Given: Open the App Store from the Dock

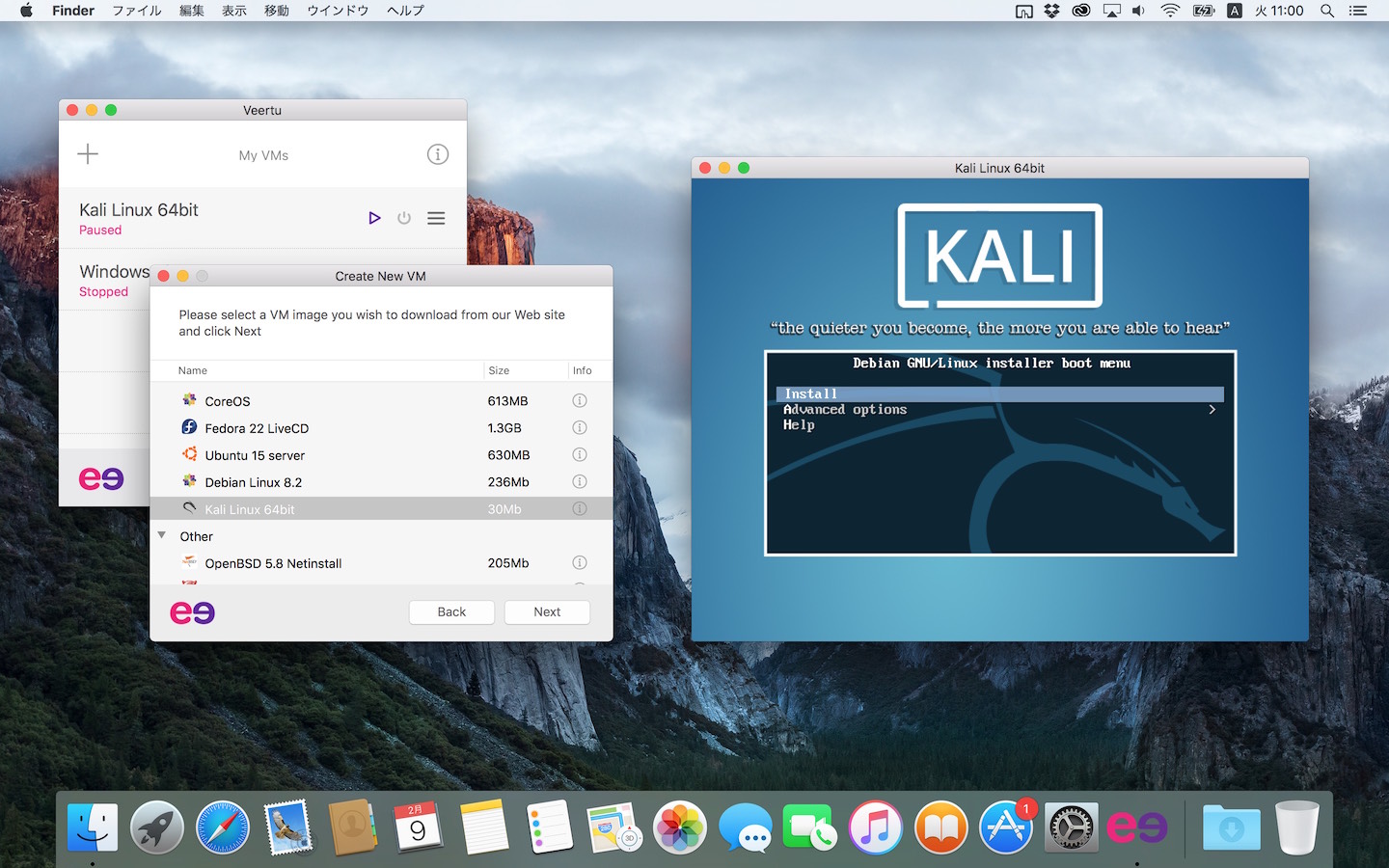Looking at the screenshot, I should tap(1006, 827).
